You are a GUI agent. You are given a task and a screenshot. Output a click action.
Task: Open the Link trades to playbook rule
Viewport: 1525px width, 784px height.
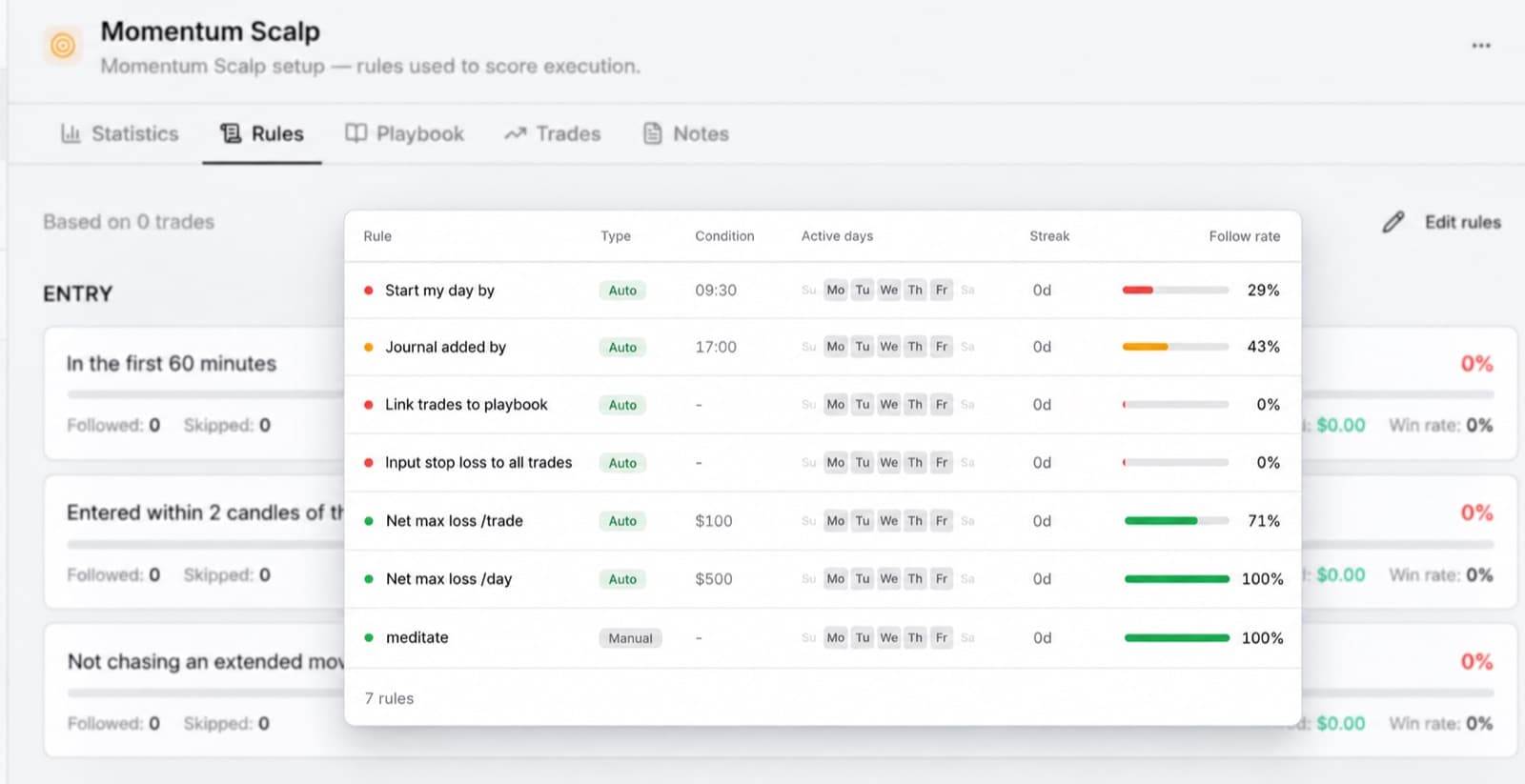(x=466, y=404)
